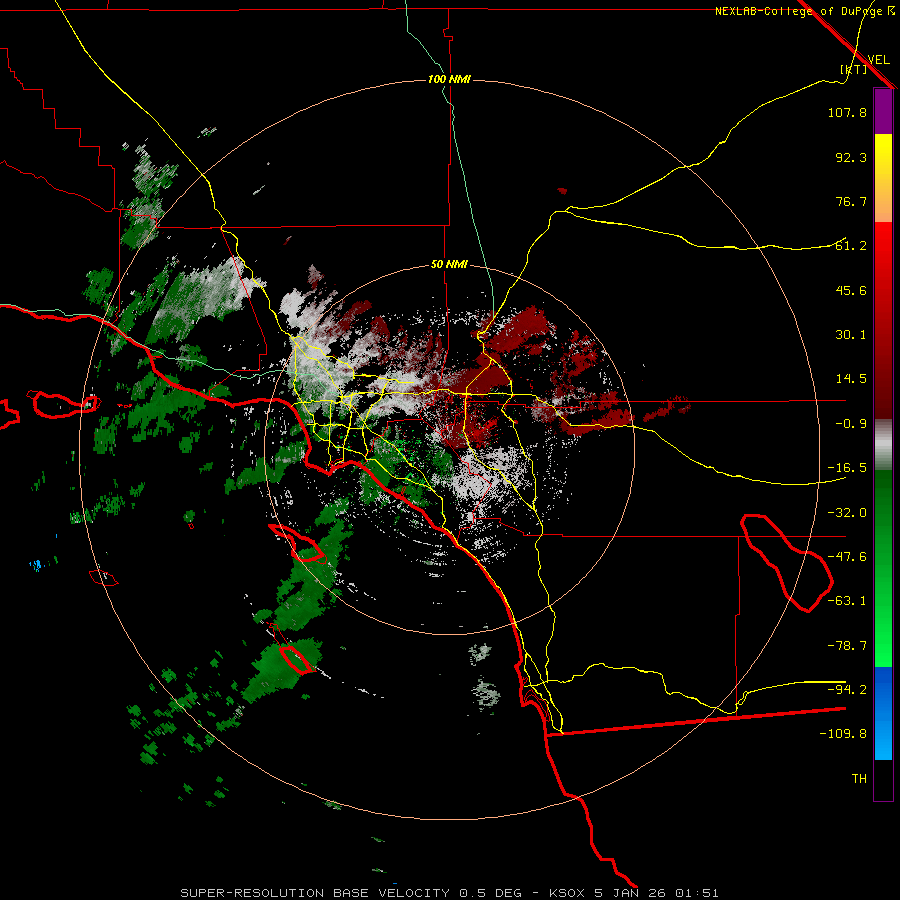The height and width of the screenshot is (900, 900).
Task: Click the KSOX station identifier
Action: 568,893
